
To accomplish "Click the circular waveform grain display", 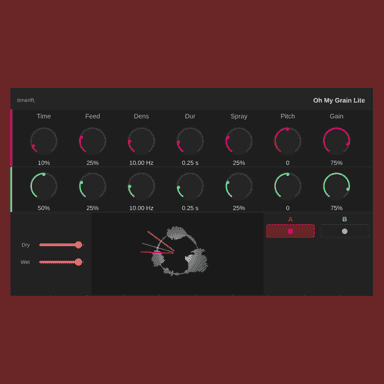I will click(177, 254).
